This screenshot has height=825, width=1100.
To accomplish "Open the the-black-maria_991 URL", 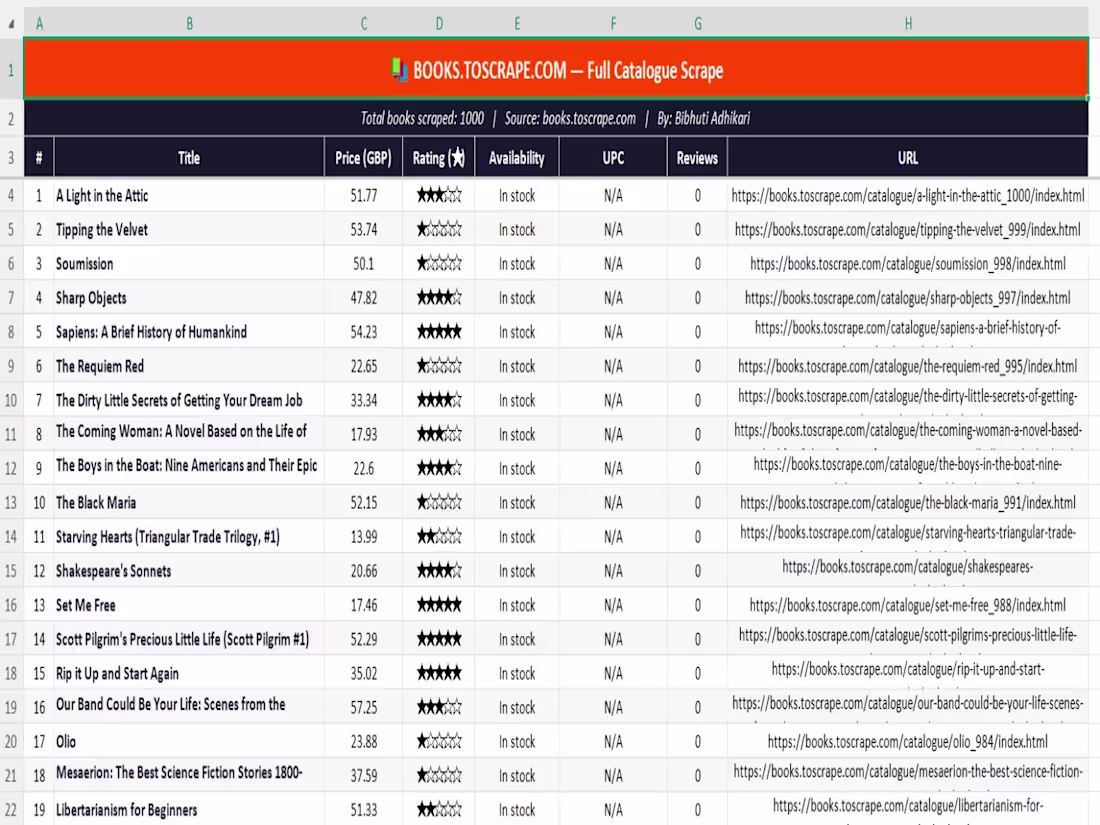I will point(908,503).
